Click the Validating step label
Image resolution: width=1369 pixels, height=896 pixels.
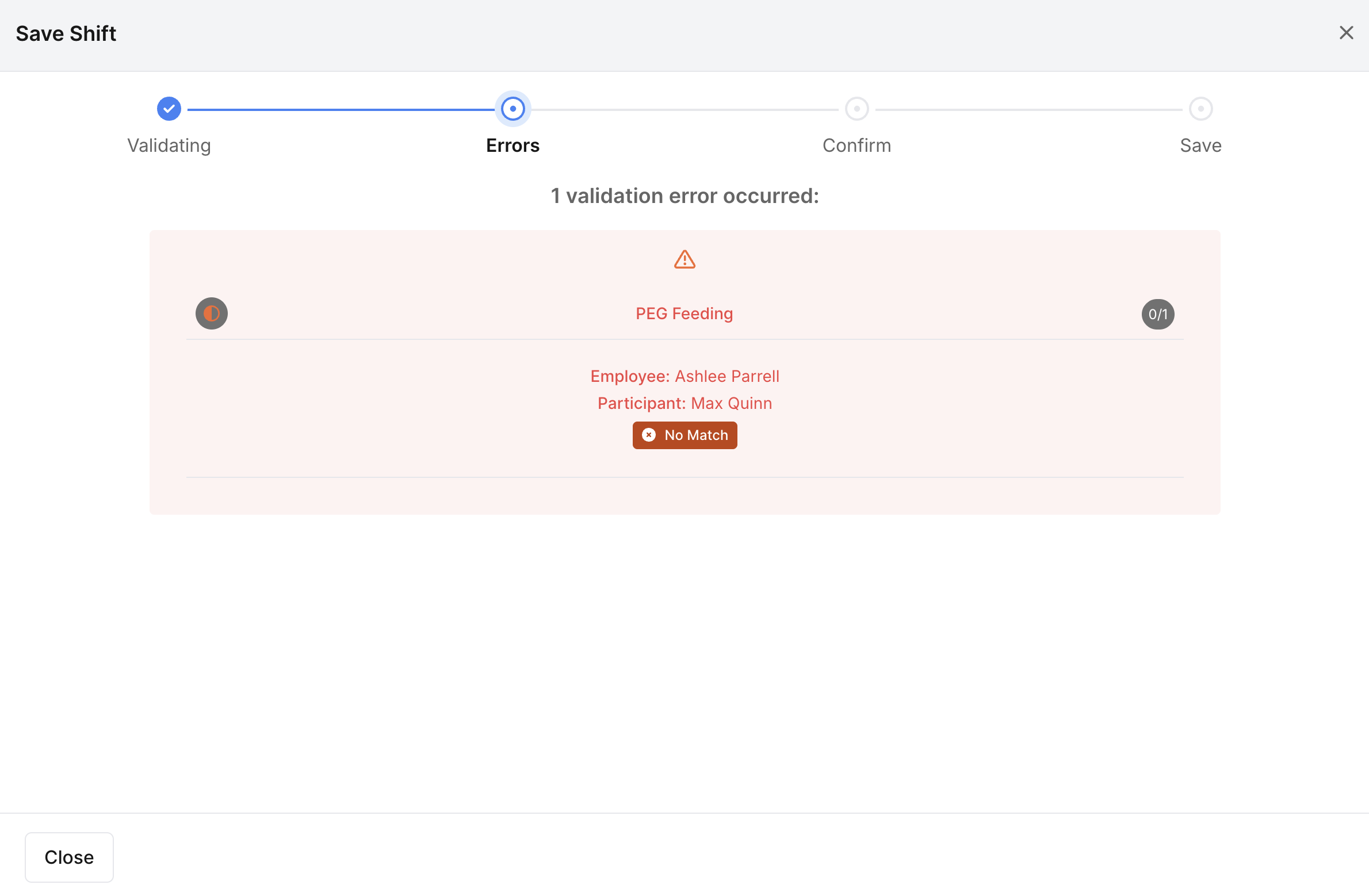point(169,145)
